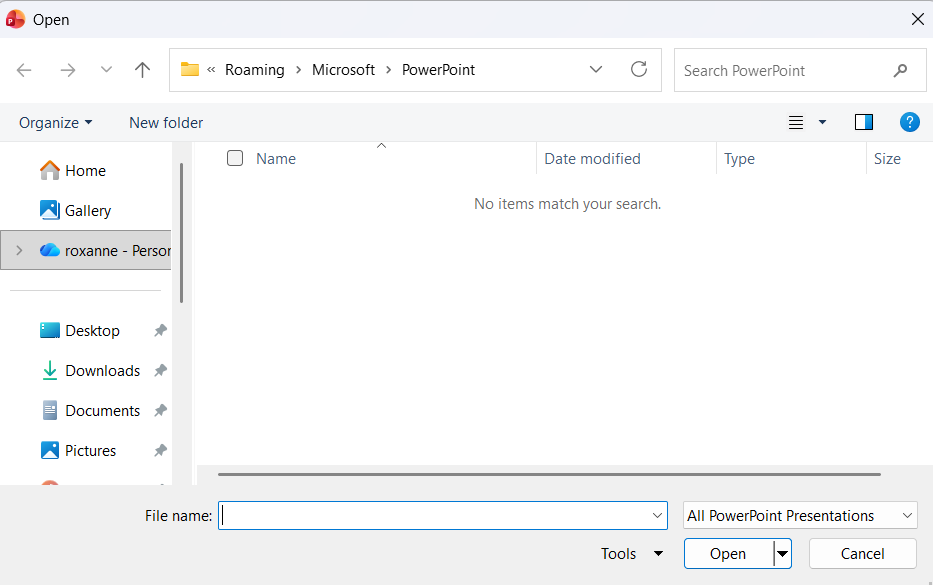
Task: Unpin Desktop using its pin icon
Action: [x=160, y=331]
